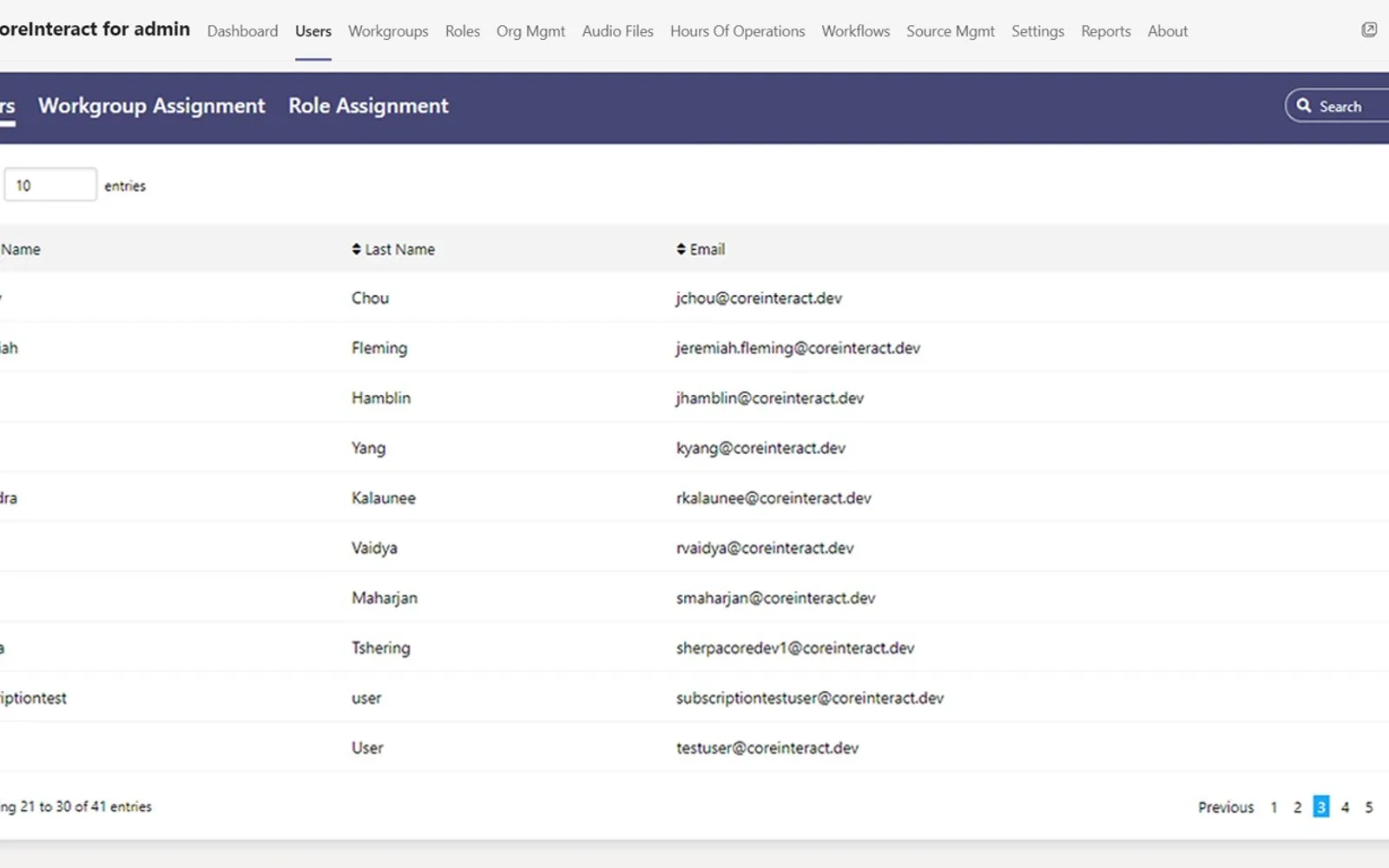Open the Workgroups tab
This screenshot has height=868, width=1389.
click(x=388, y=31)
